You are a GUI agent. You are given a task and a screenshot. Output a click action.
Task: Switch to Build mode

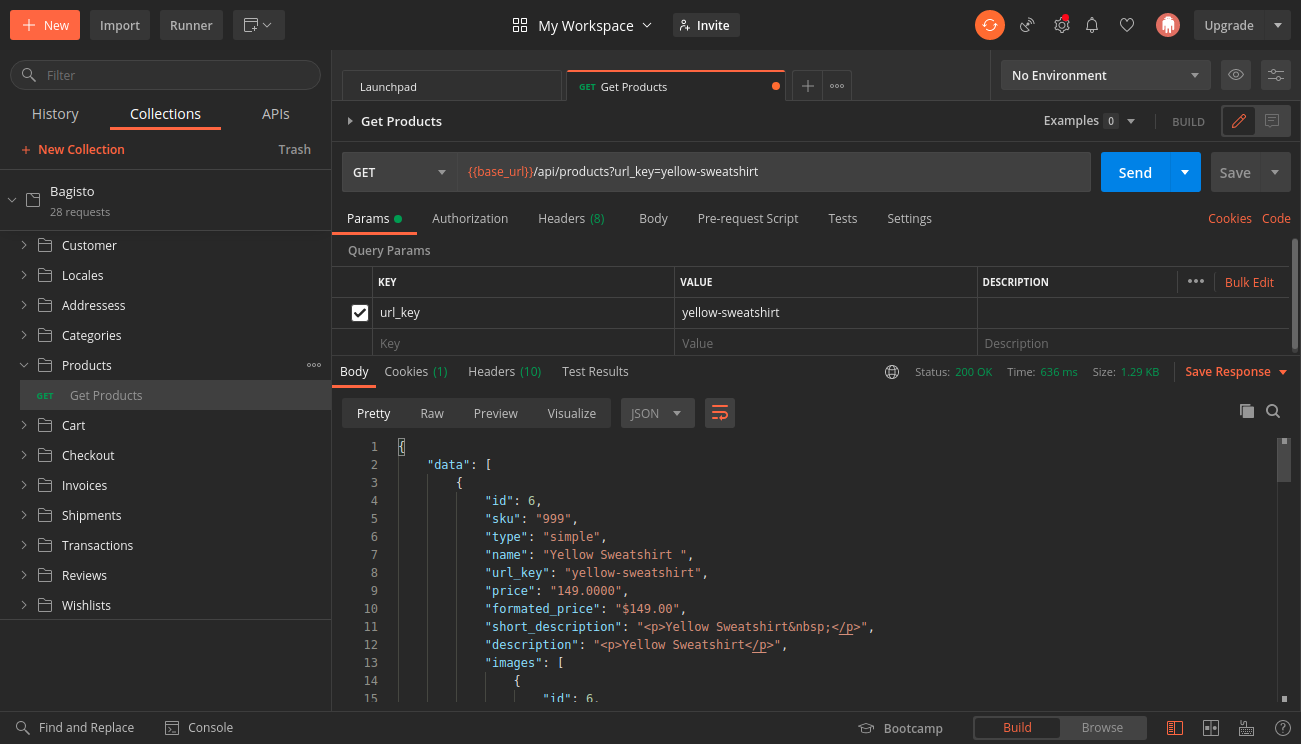pyautogui.click(x=1017, y=728)
